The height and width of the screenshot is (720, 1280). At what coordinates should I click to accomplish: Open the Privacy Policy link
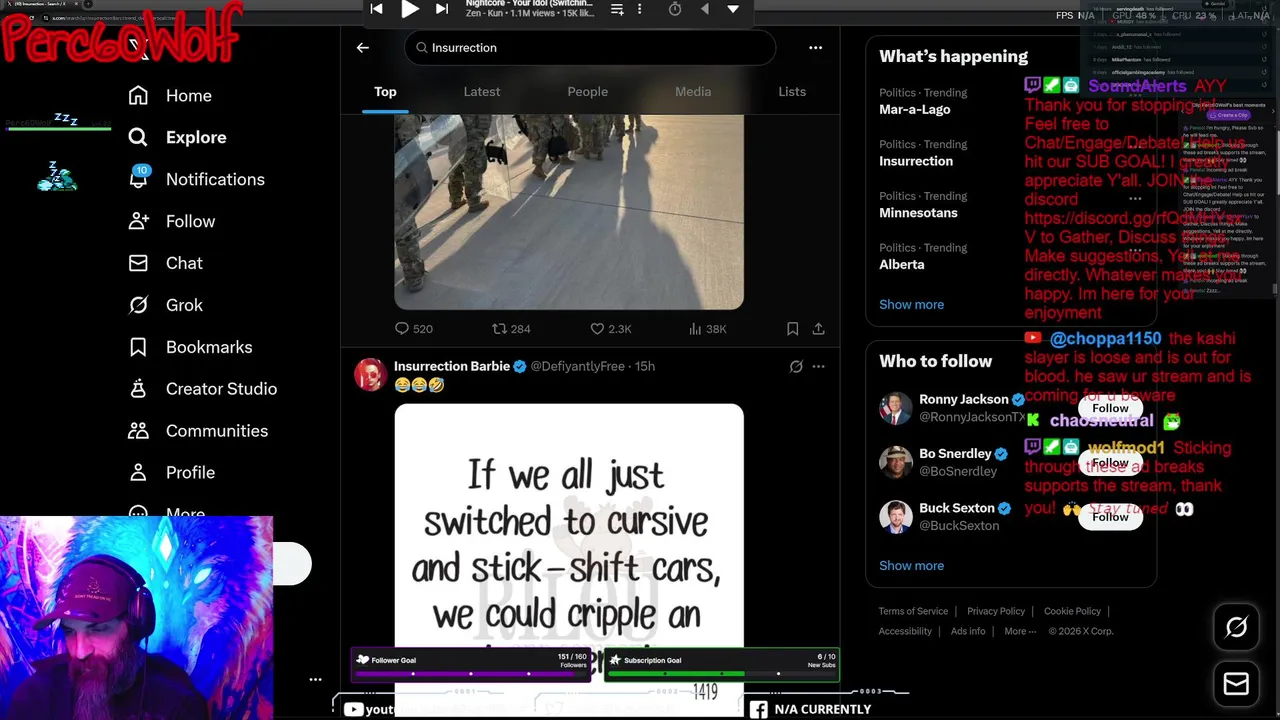tap(995, 611)
